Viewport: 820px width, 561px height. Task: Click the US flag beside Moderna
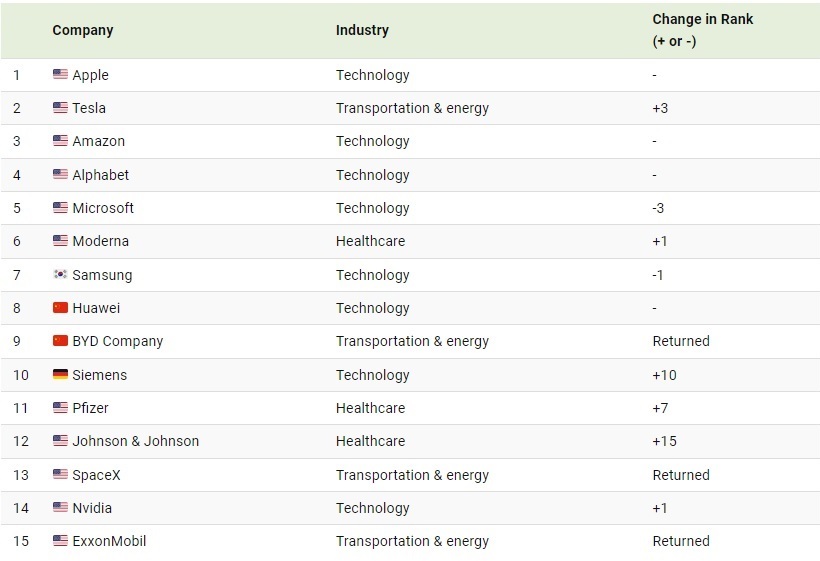[x=60, y=241]
